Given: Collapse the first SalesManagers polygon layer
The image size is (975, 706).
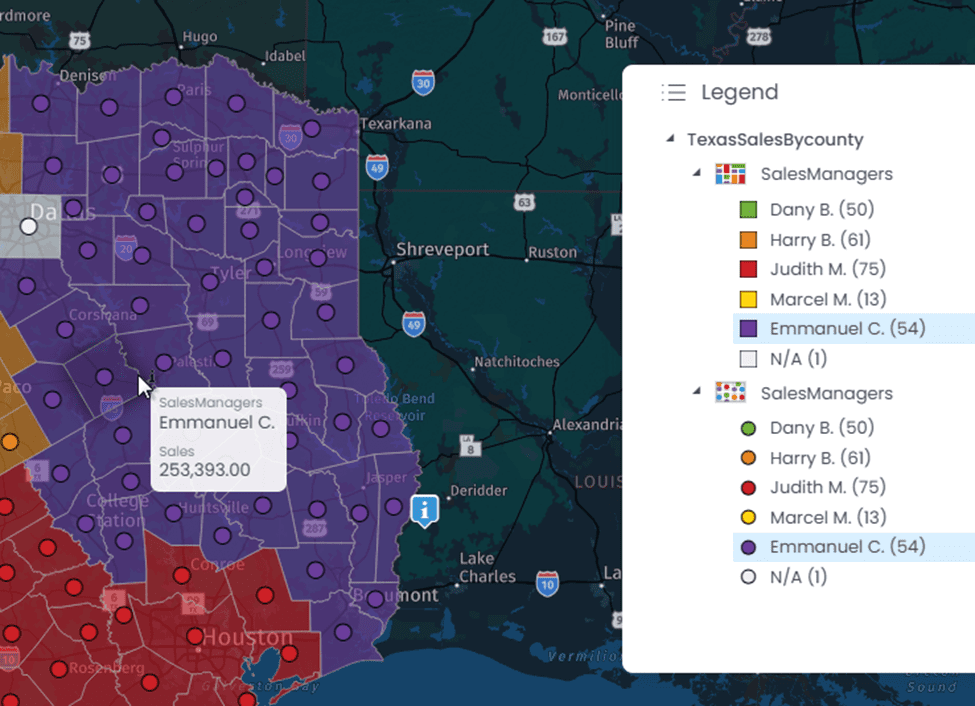Looking at the screenshot, I should (x=697, y=172).
